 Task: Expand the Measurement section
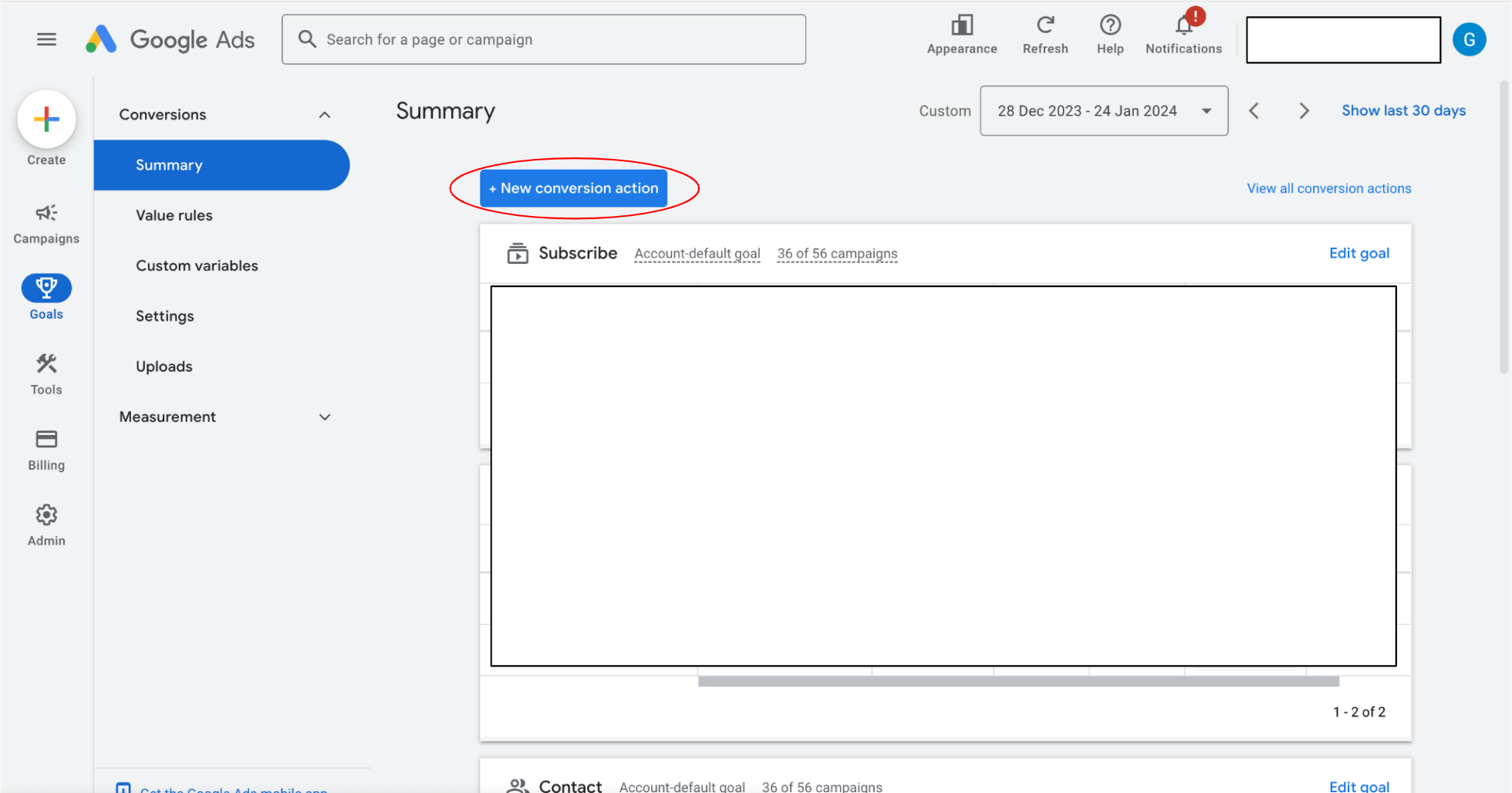[325, 417]
